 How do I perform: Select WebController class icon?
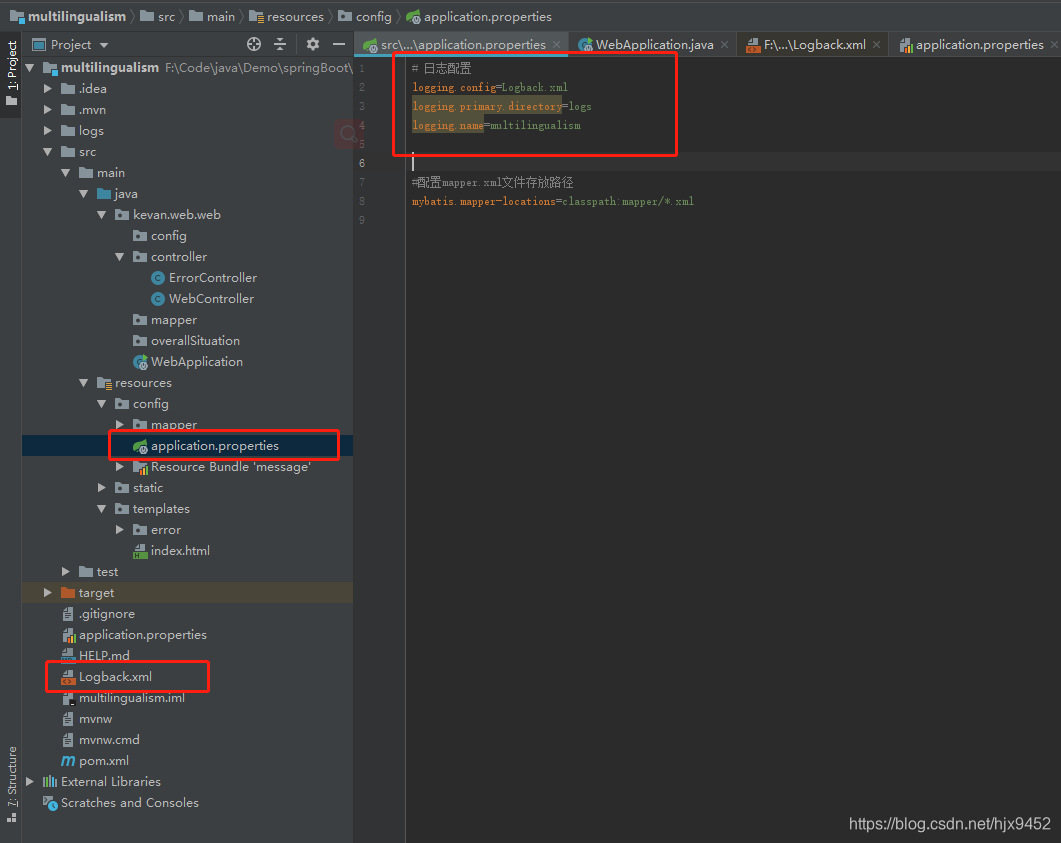pos(158,298)
